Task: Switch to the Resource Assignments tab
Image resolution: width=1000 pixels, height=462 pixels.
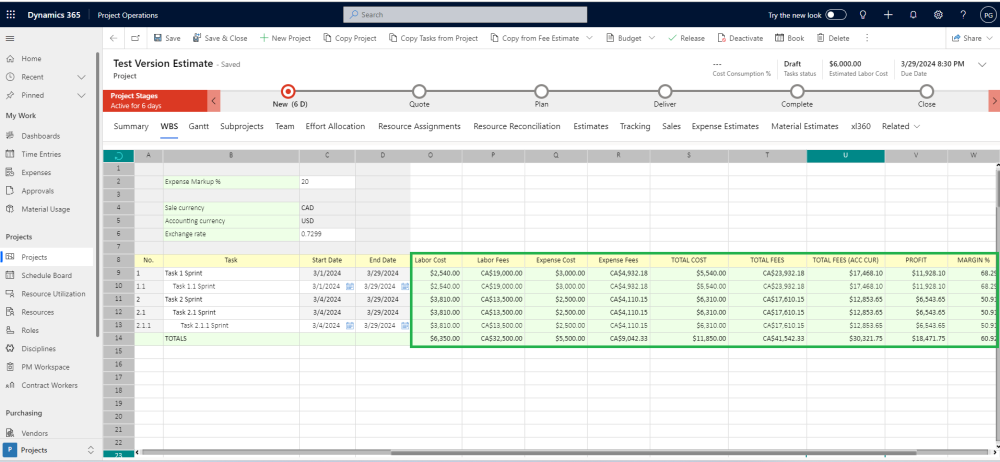Action: click(419, 126)
